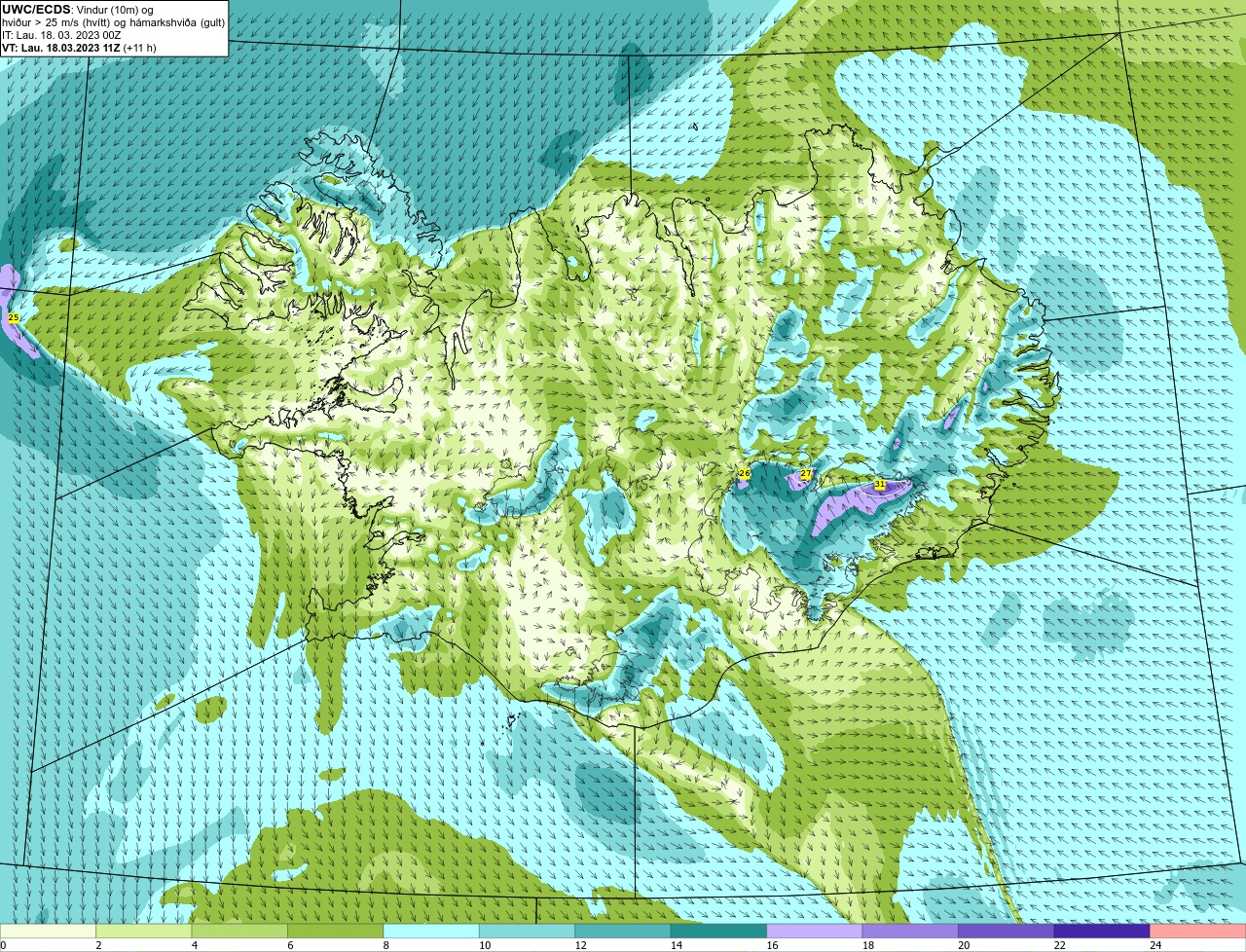Click the yellow gust label 26
Viewport: 1246px width, 952px height.
coord(745,474)
